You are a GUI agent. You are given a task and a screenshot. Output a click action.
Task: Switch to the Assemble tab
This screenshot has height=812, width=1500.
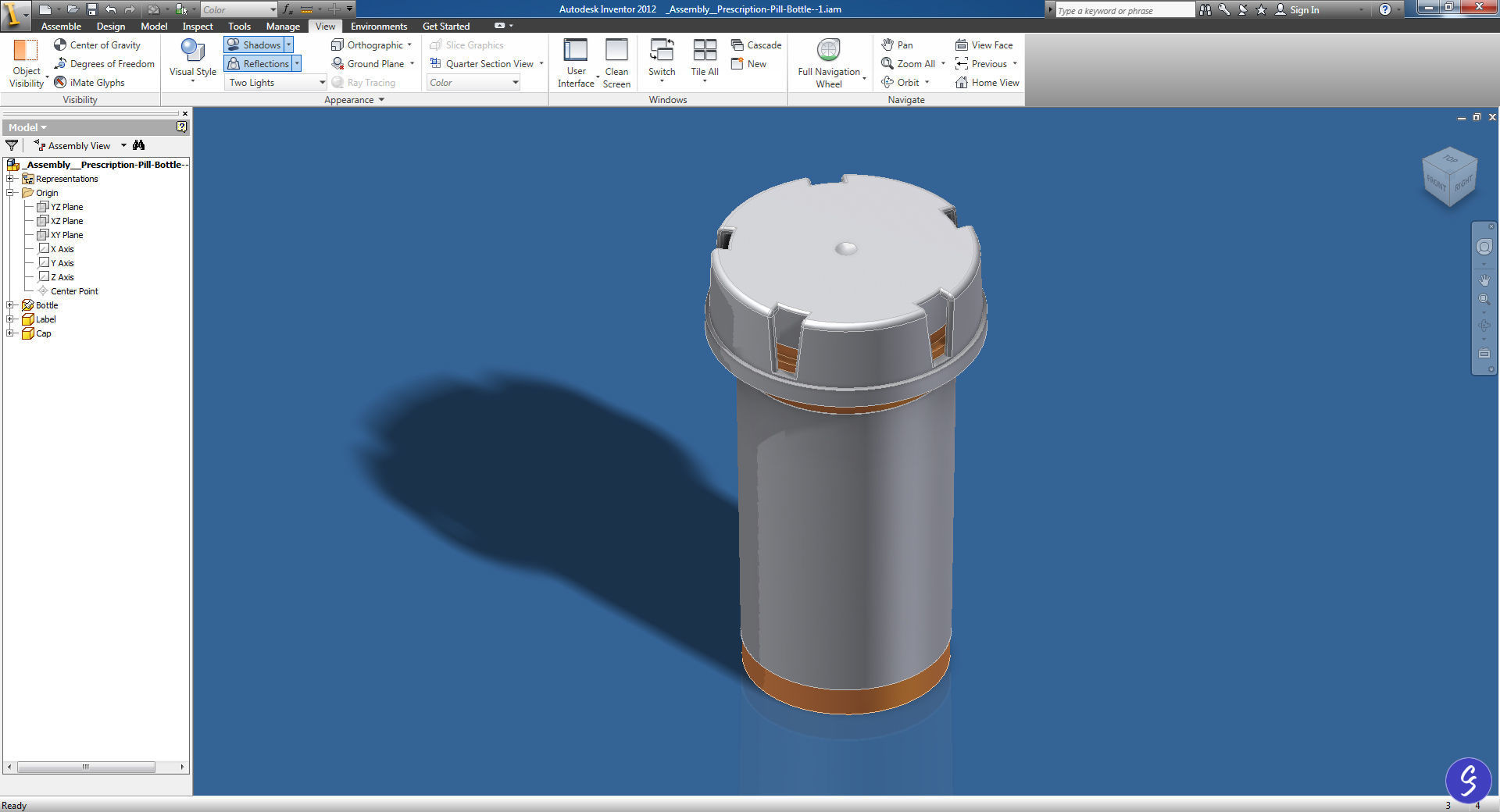click(x=61, y=26)
